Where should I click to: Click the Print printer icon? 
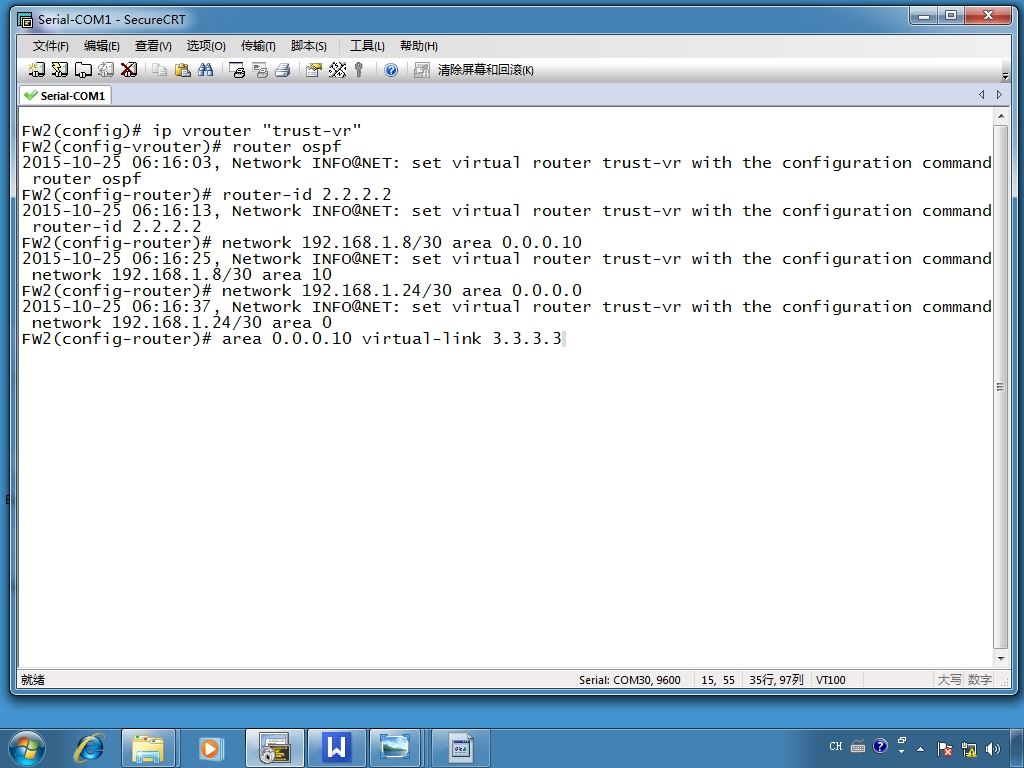pos(283,69)
